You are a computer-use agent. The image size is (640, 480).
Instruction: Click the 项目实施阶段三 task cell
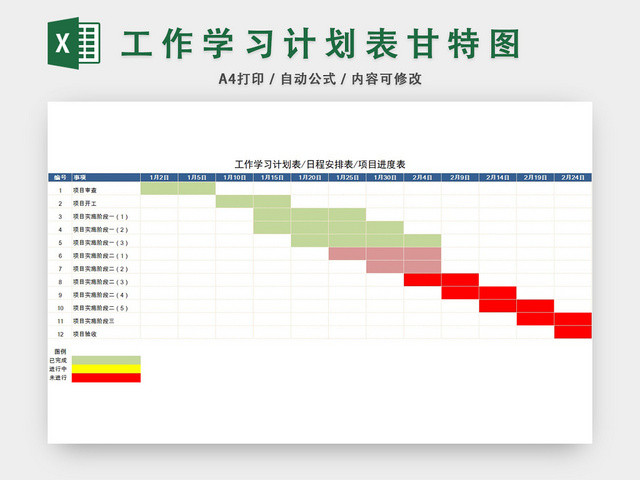[x=106, y=321]
